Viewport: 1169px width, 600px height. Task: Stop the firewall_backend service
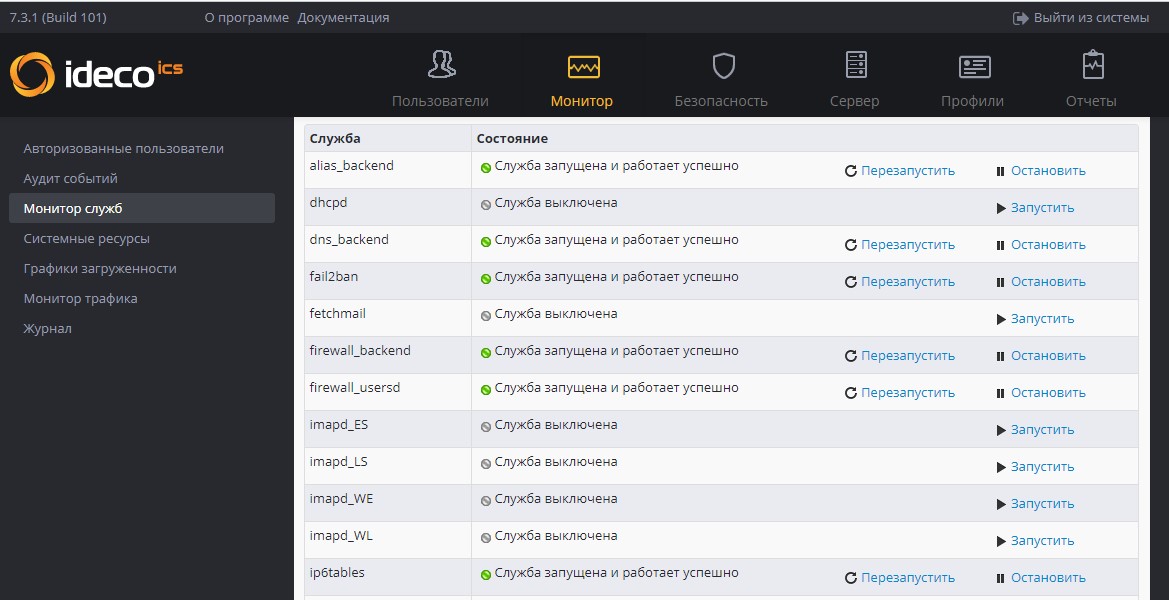[x=1047, y=356]
